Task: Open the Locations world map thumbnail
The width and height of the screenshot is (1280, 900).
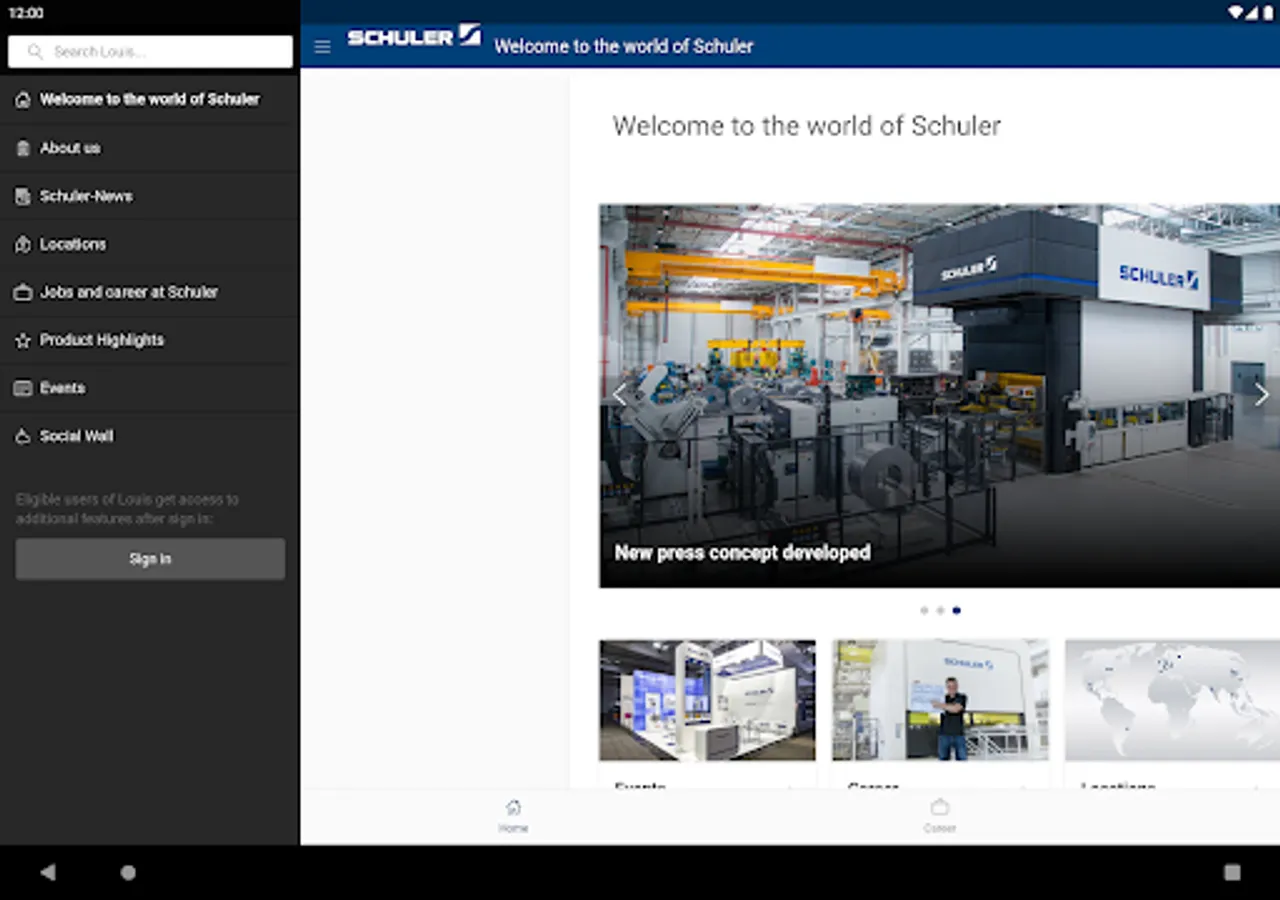Action: point(1172,700)
